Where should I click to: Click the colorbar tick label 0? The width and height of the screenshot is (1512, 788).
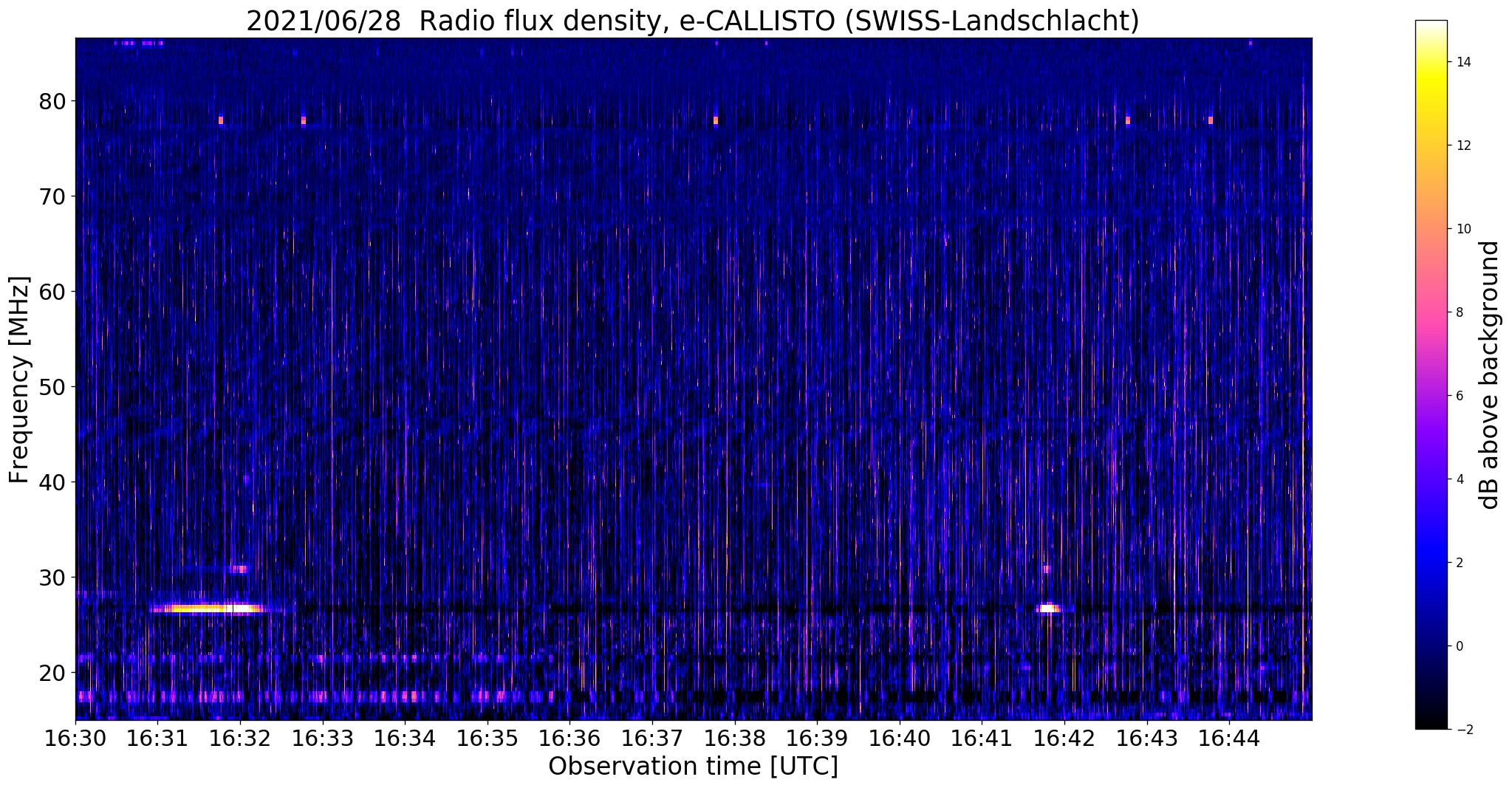(x=1459, y=646)
